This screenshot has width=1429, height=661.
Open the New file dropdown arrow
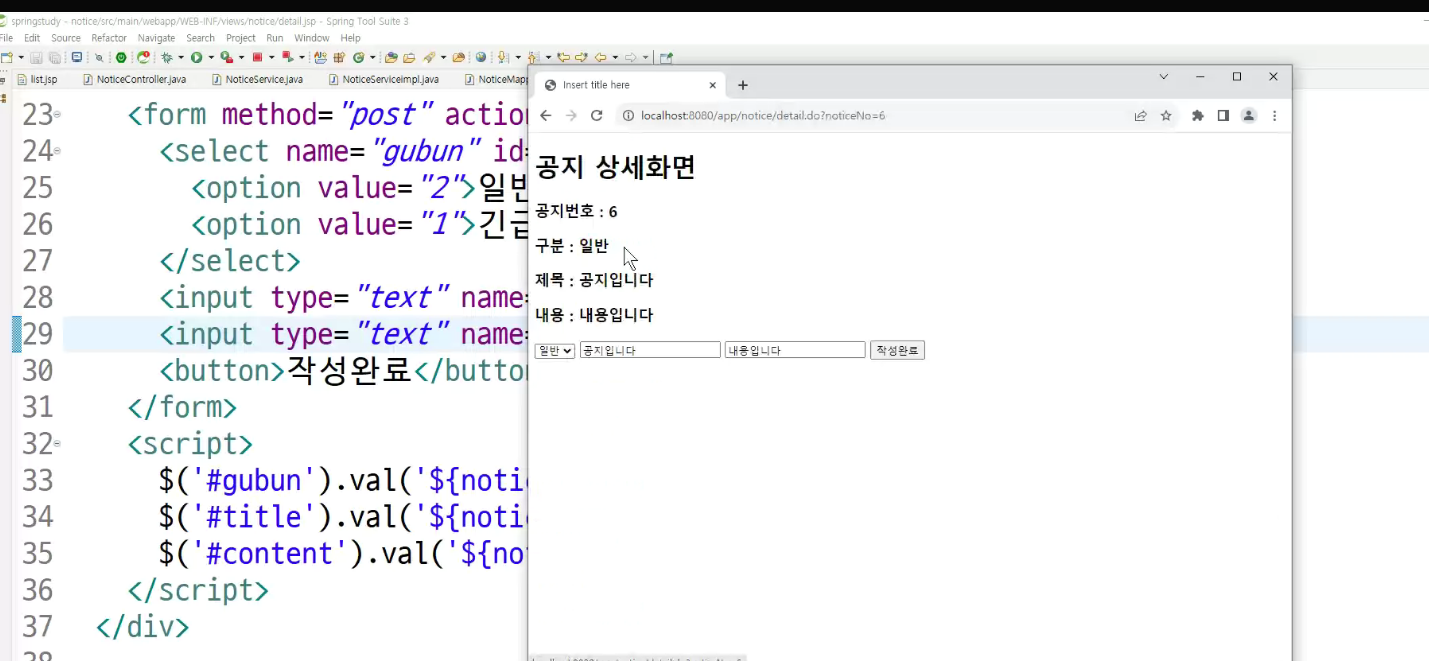coord(21,57)
